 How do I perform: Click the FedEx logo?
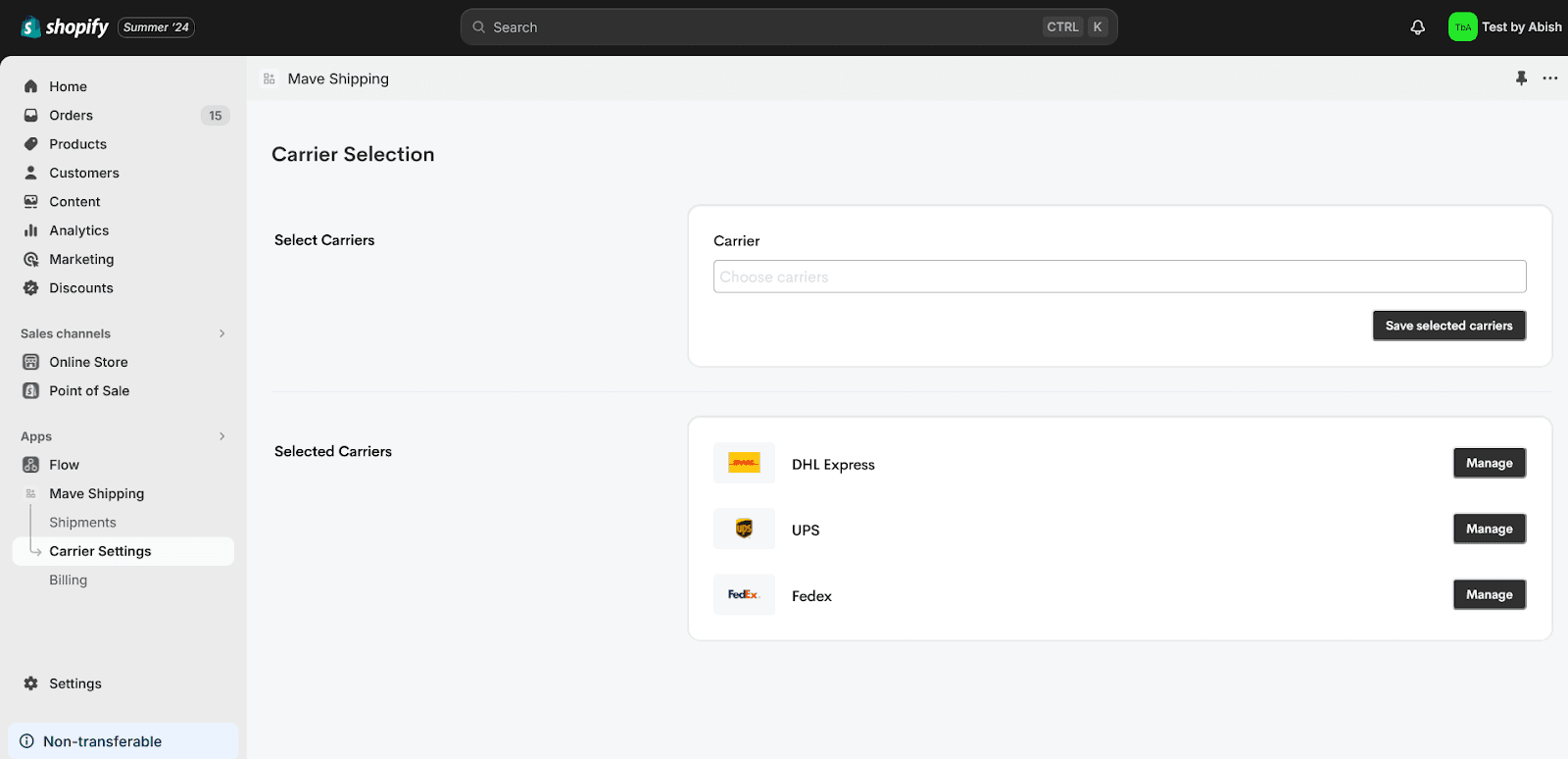[744, 594]
